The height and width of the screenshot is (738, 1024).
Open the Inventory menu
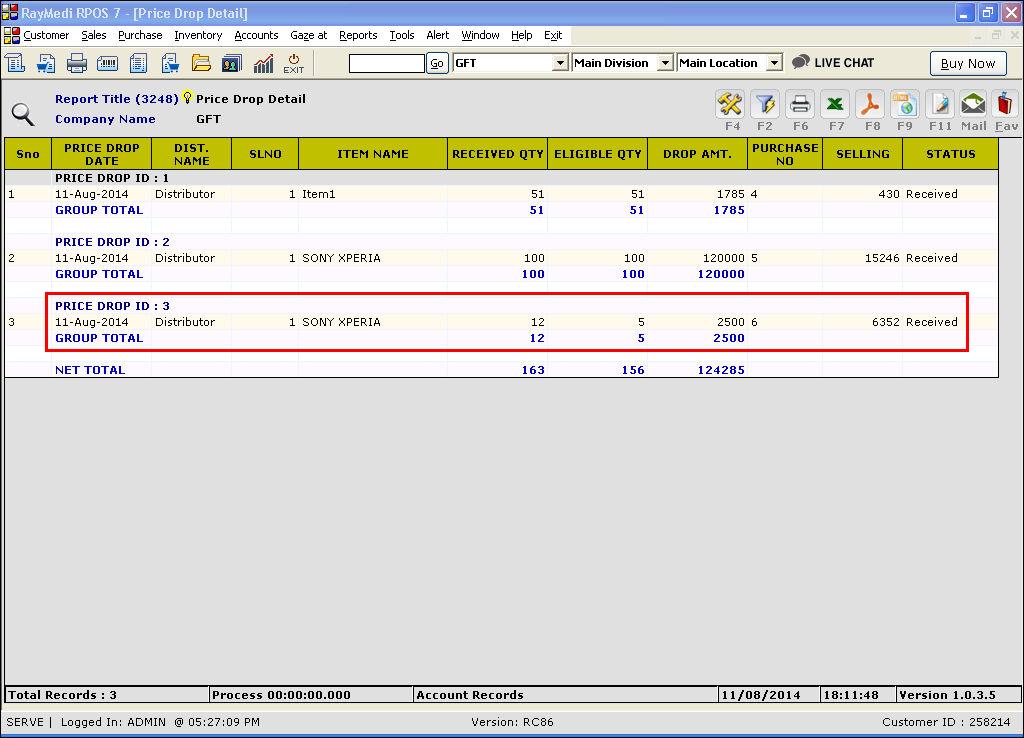[x=198, y=35]
